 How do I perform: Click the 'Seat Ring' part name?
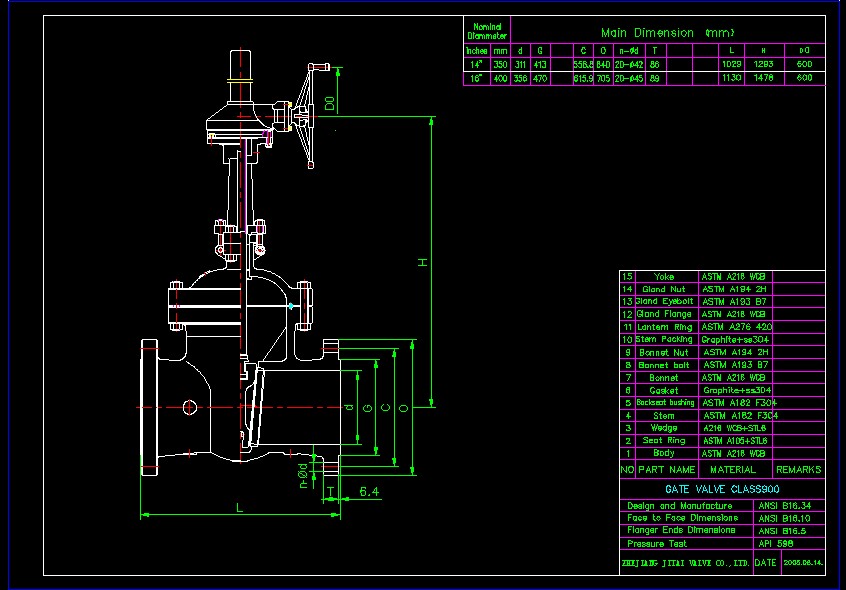click(664, 441)
